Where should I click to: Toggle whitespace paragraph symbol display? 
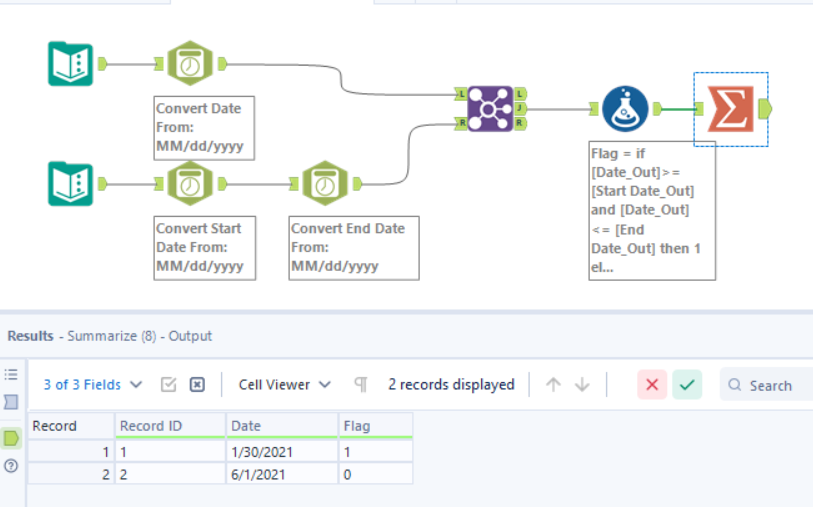coord(361,385)
